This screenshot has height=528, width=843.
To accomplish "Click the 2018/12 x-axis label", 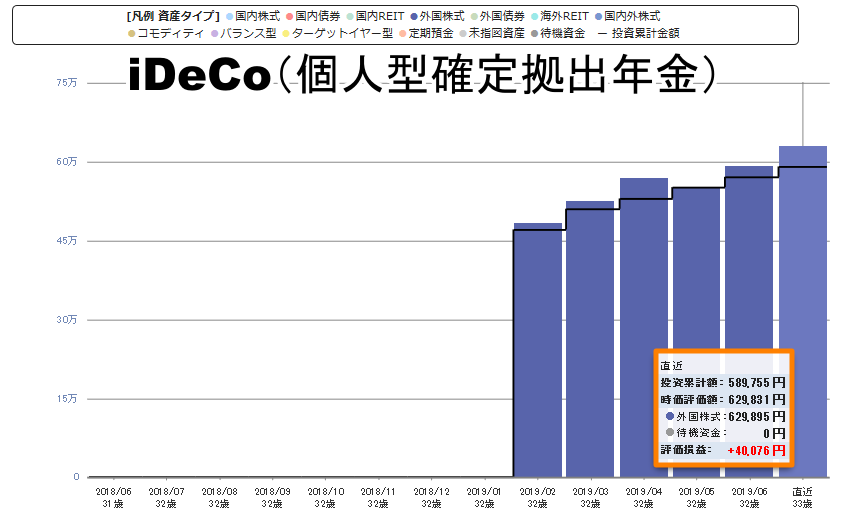I will tap(432, 497).
